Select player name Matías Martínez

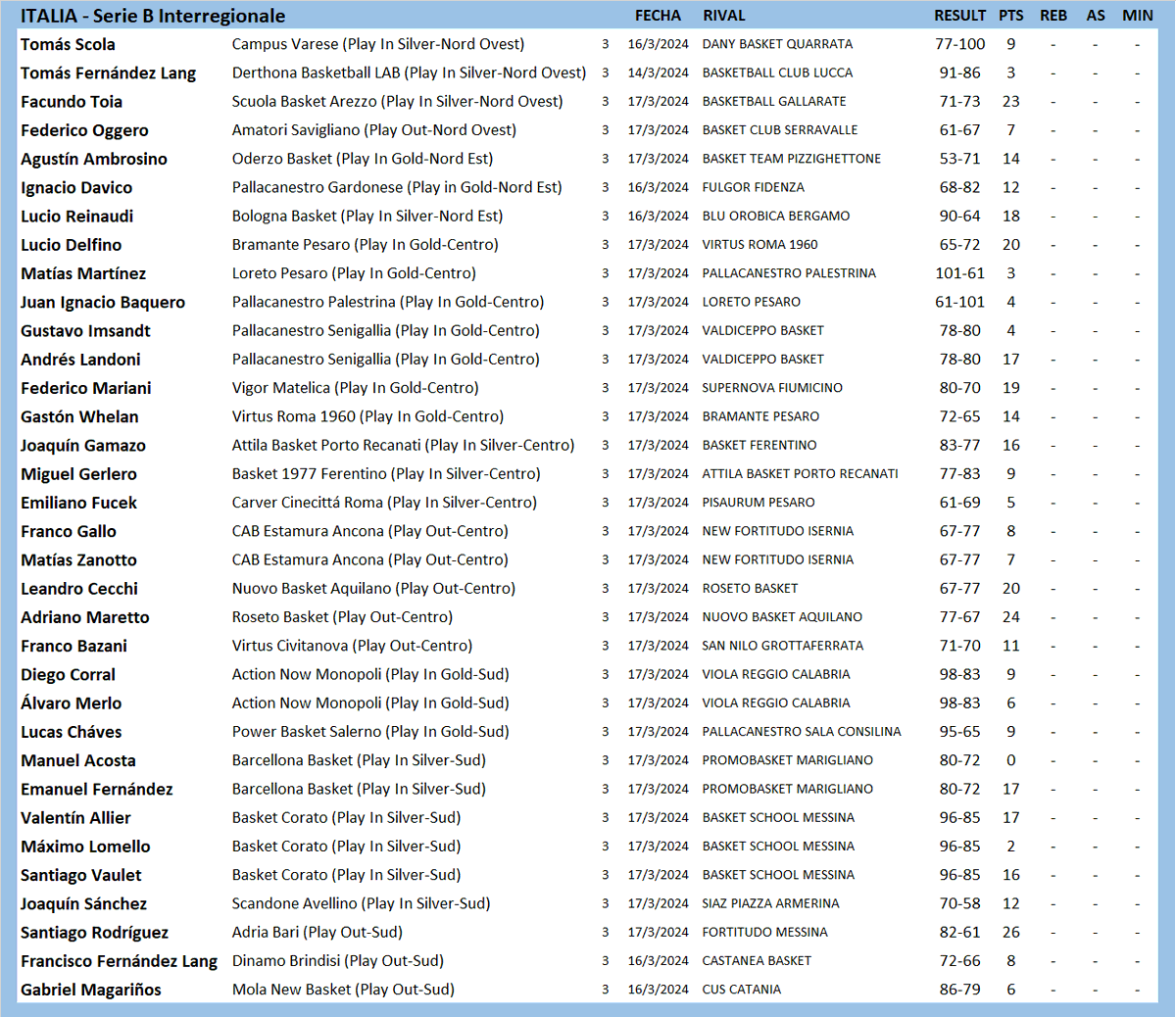point(83,273)
